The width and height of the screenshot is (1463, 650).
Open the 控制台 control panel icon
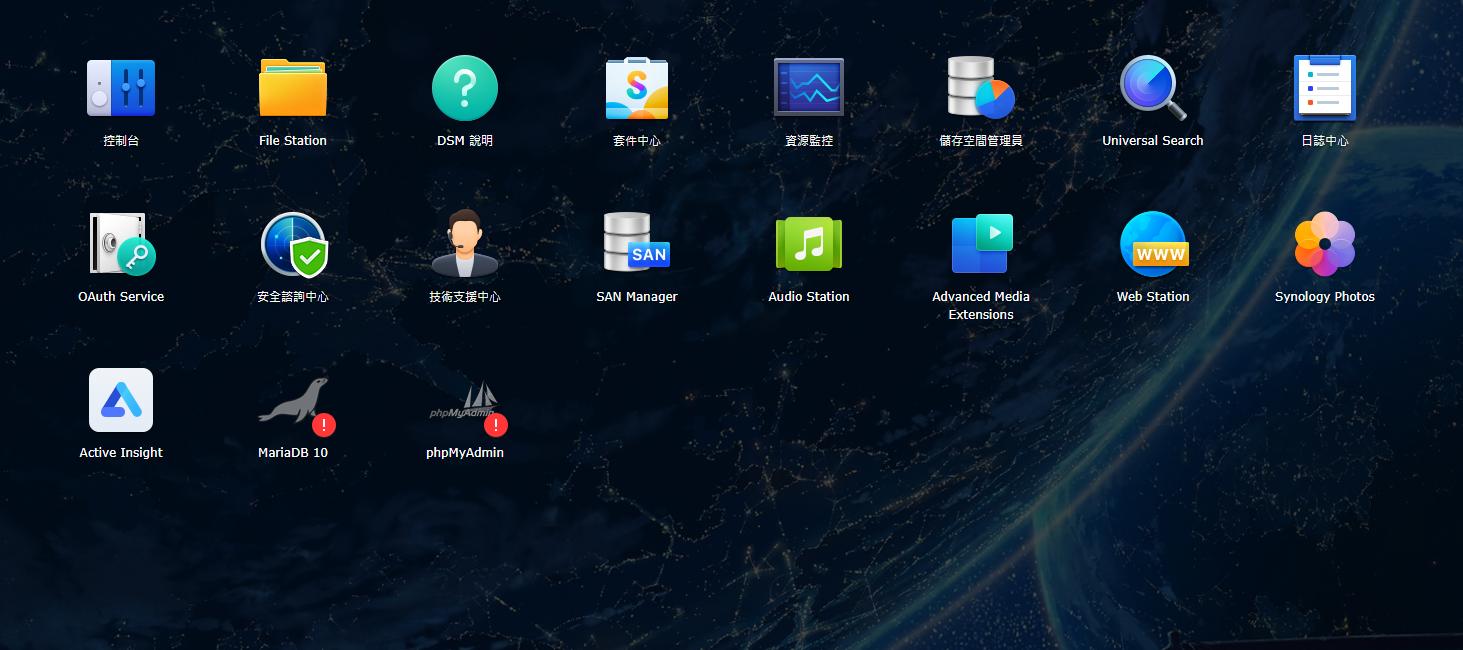coord(121,88)
